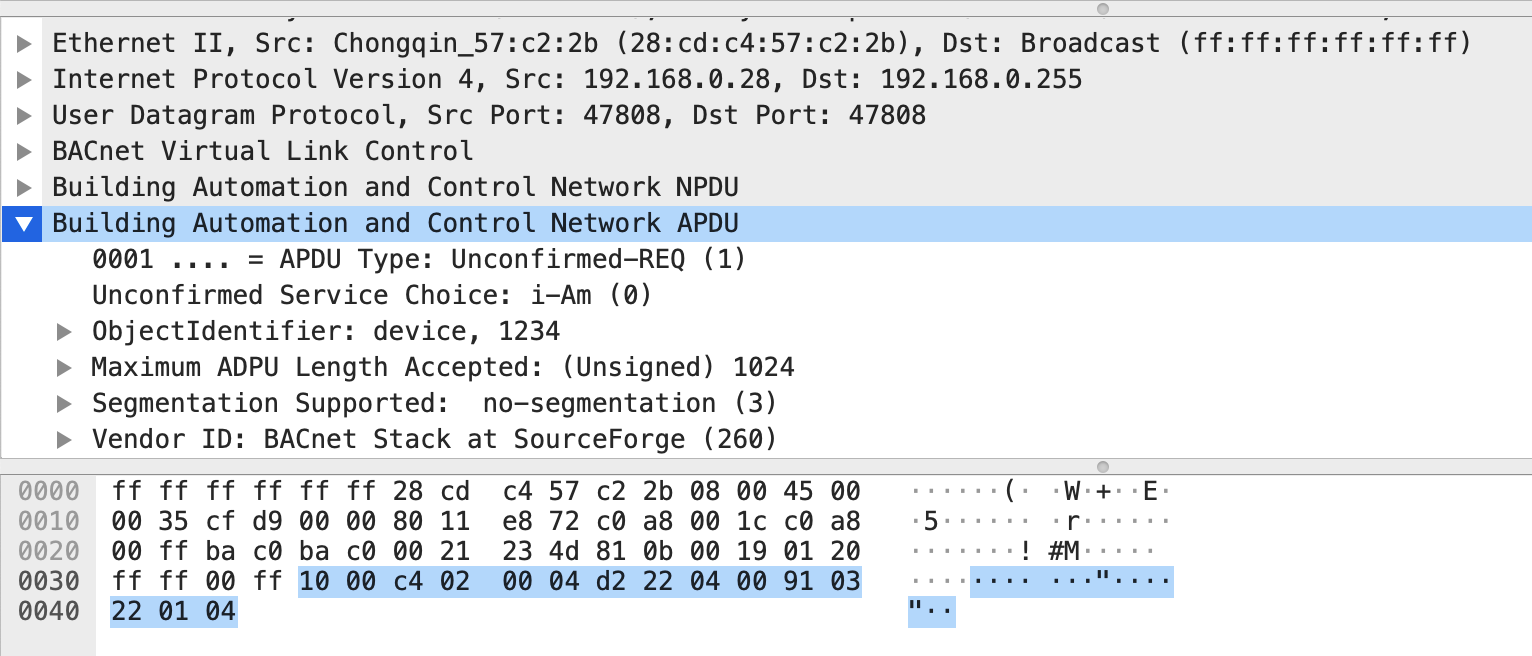Expand the Ethernet II protocol layer
The image size is (1532, 656).
(x=22, y=43)
